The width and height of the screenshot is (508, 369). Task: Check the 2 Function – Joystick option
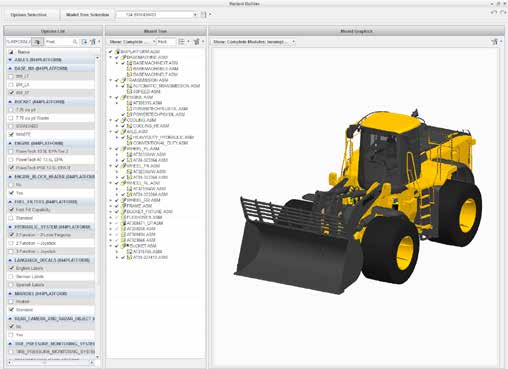click(x=11, y=243)
